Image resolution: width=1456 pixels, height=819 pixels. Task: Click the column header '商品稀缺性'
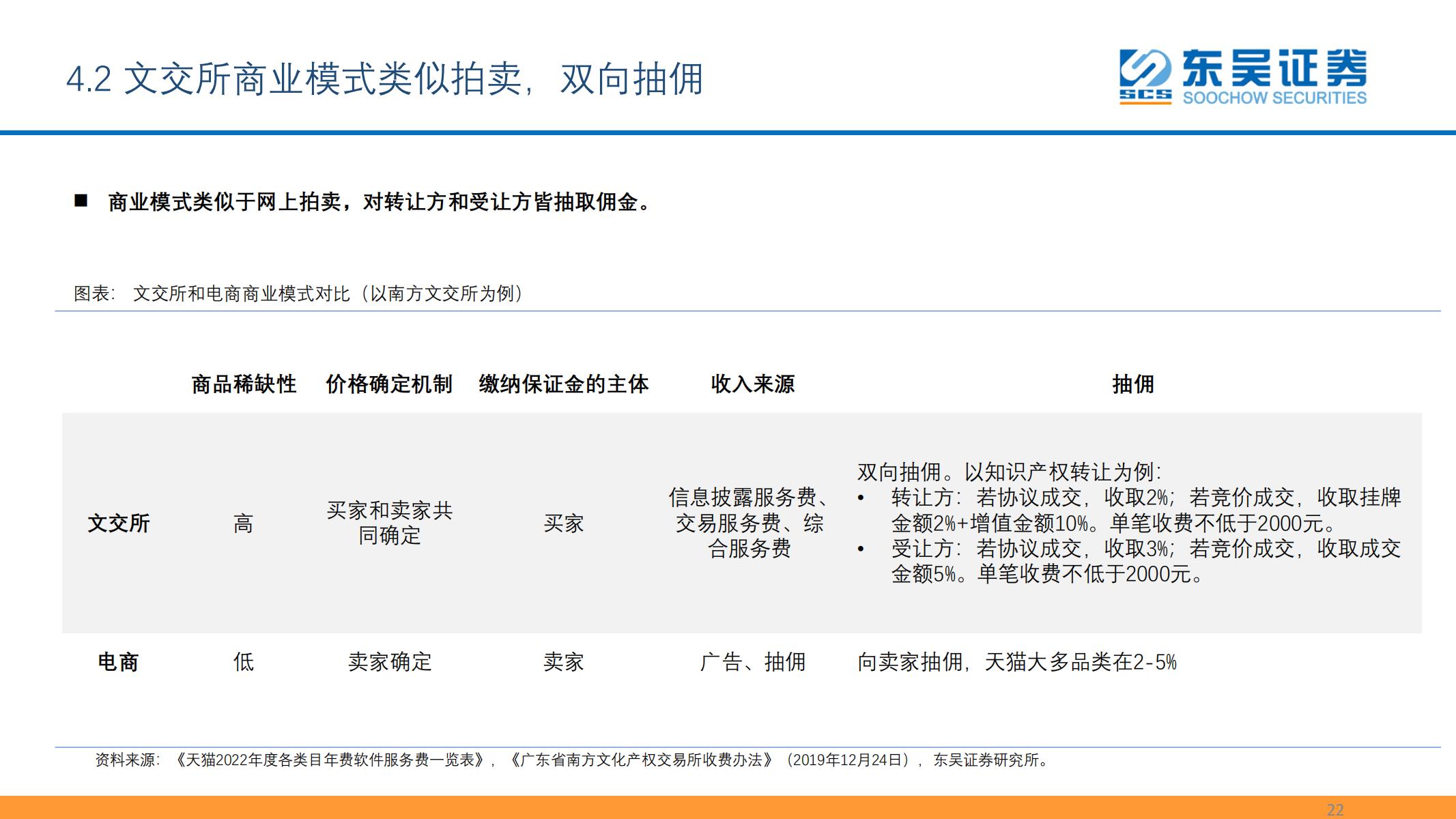click(244, 384)
